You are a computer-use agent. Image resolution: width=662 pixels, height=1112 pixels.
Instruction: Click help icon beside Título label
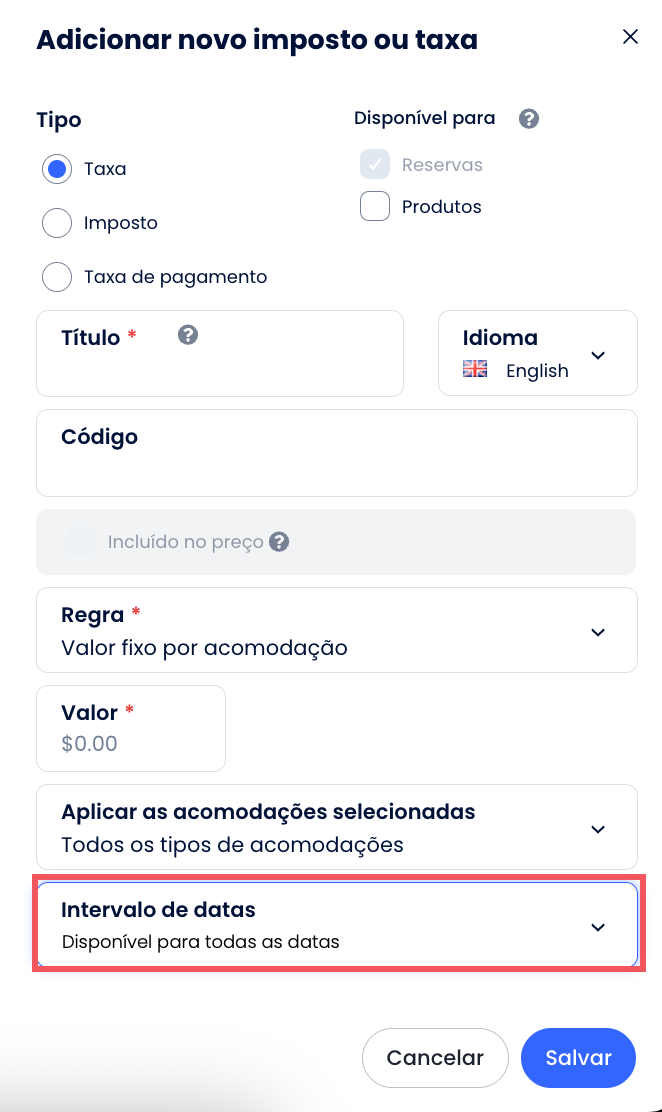click(x=187, y=335)
